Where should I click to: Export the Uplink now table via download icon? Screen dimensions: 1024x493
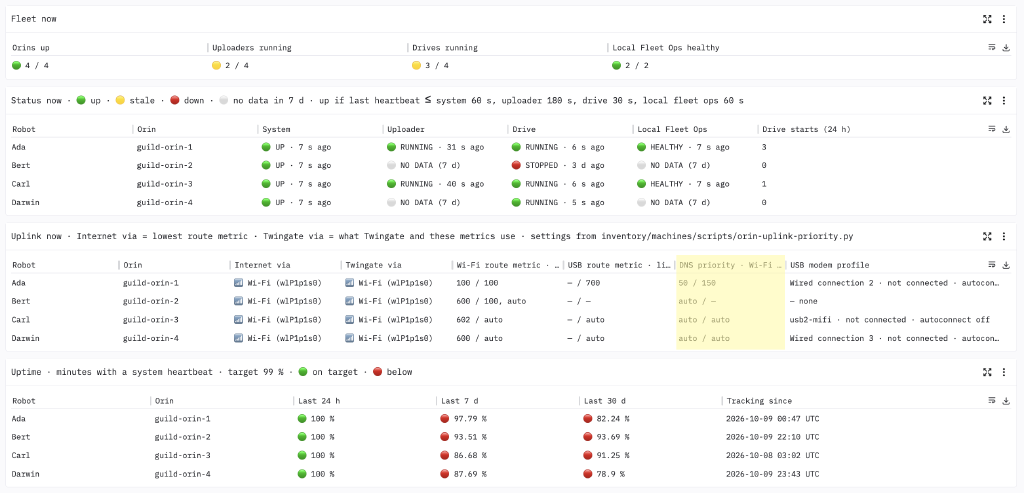[1006, 265]
